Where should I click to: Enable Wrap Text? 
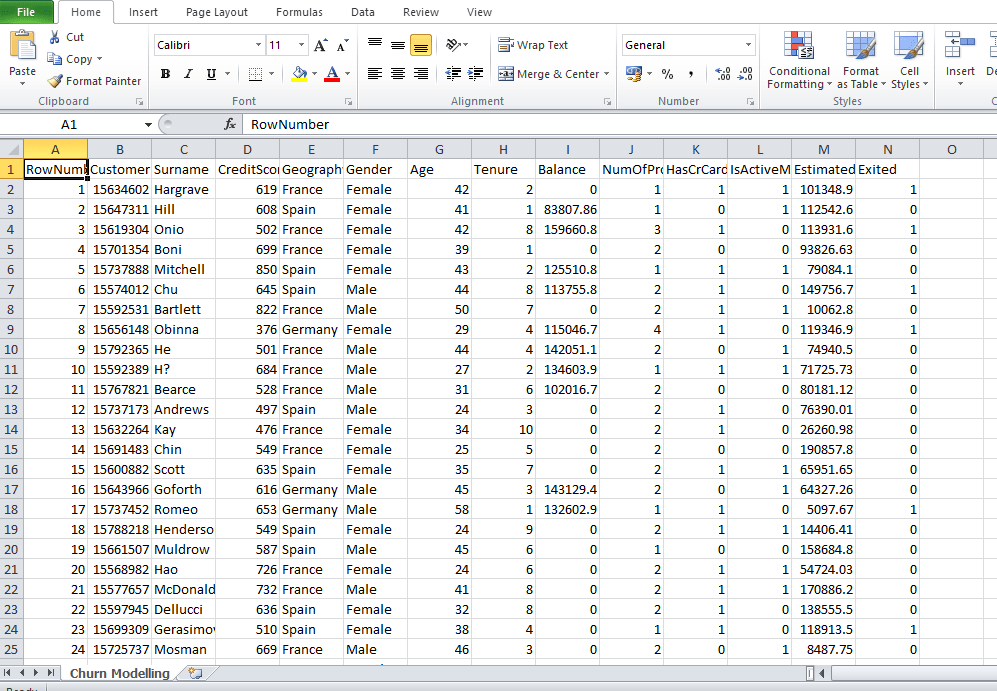coord(533,45)
